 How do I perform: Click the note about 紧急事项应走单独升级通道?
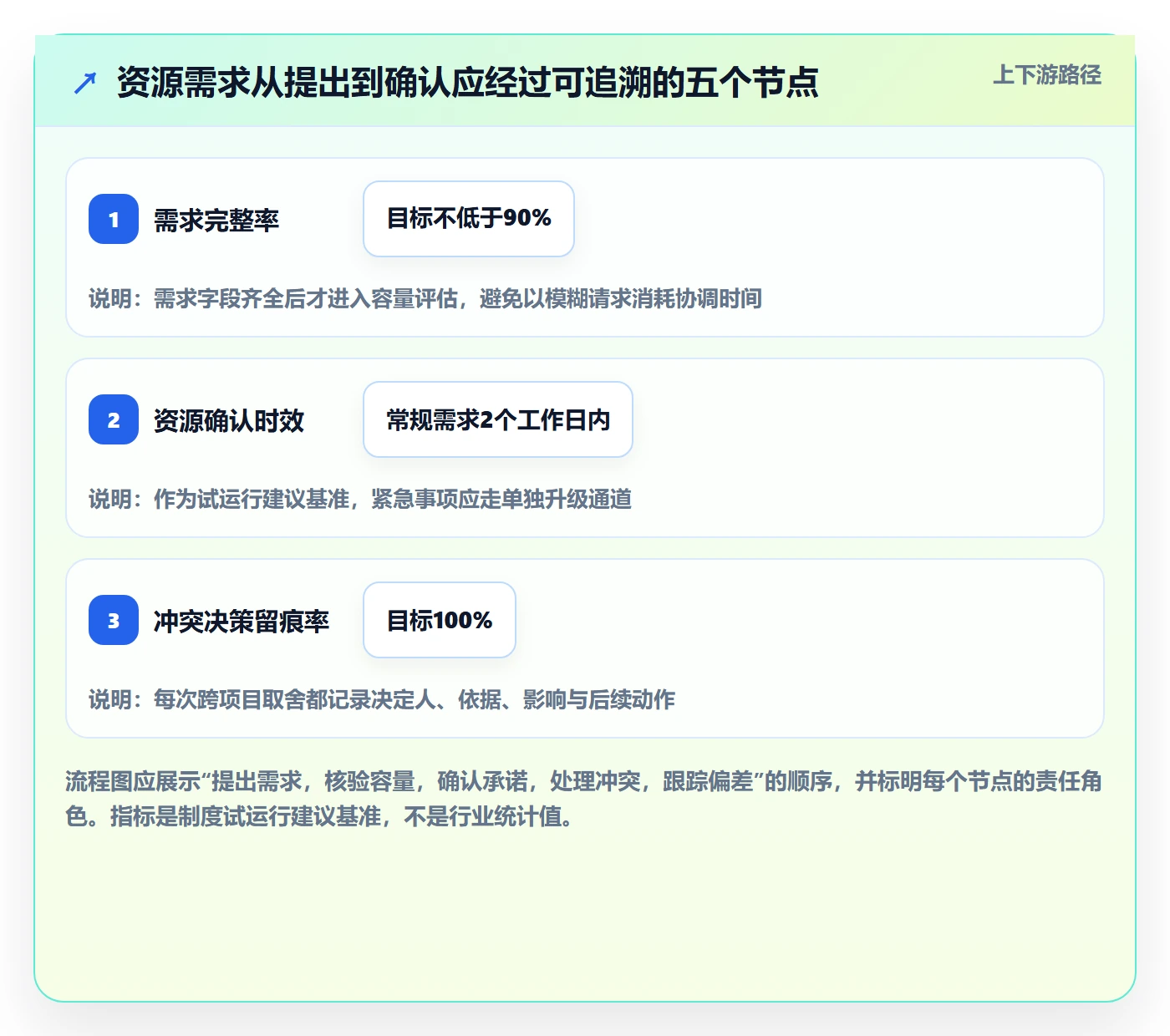[x=360, y=499]
